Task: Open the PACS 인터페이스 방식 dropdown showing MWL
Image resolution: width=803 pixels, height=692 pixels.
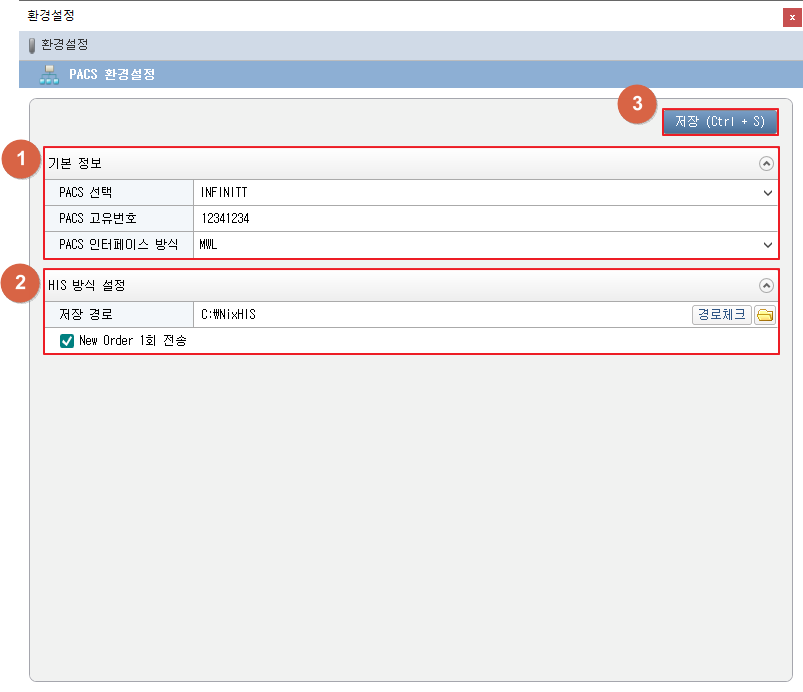Action: pos(485,245)
